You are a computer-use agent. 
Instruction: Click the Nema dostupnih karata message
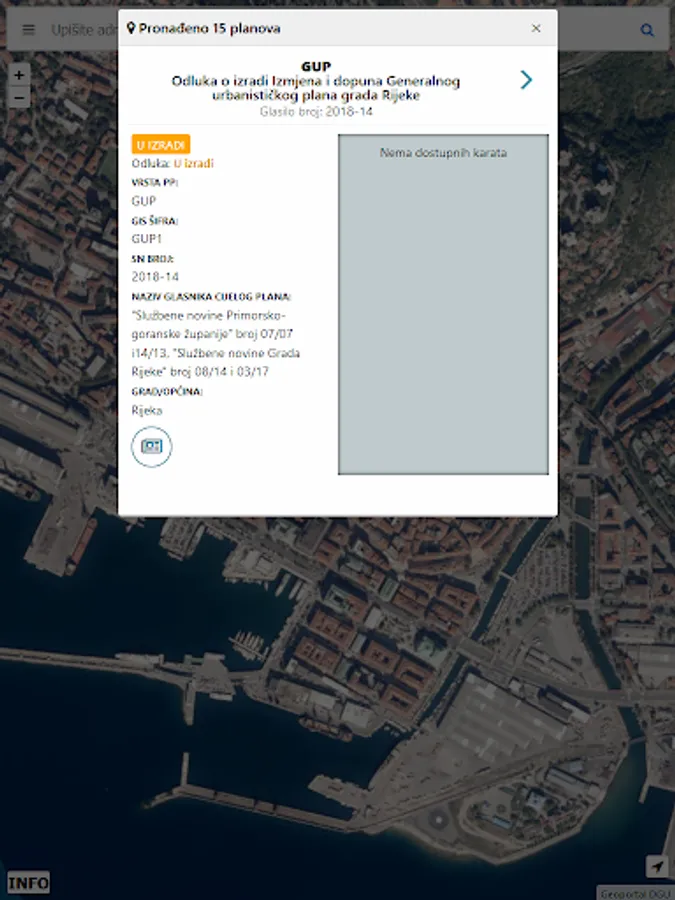click(x=443, y=153)
